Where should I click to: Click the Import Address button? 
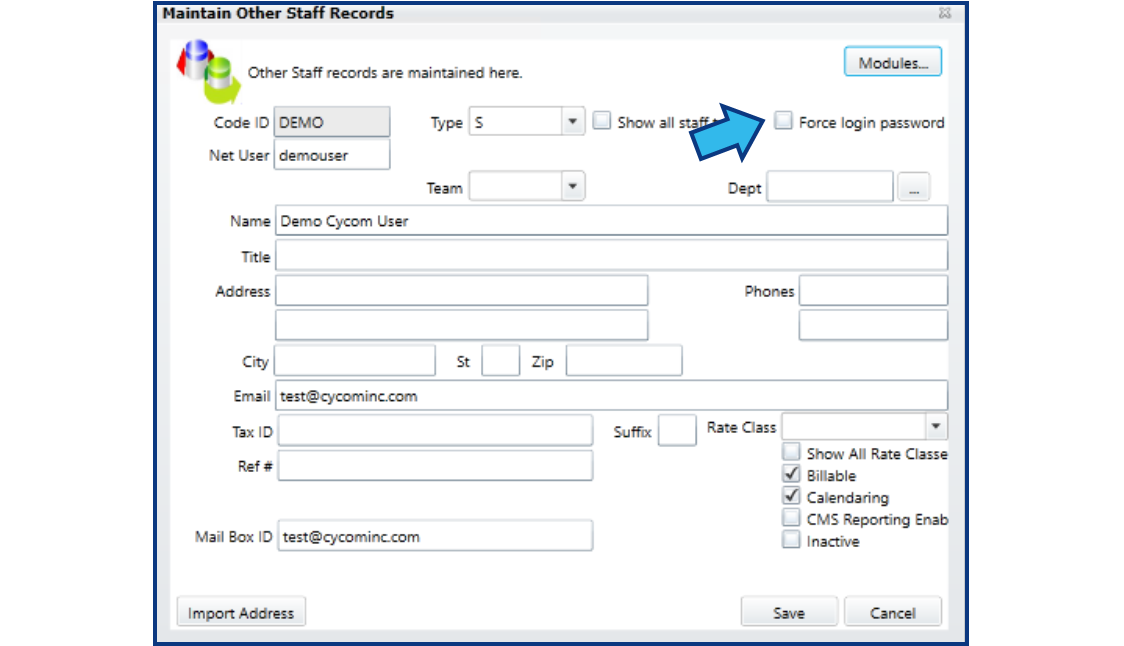[240, 611]
